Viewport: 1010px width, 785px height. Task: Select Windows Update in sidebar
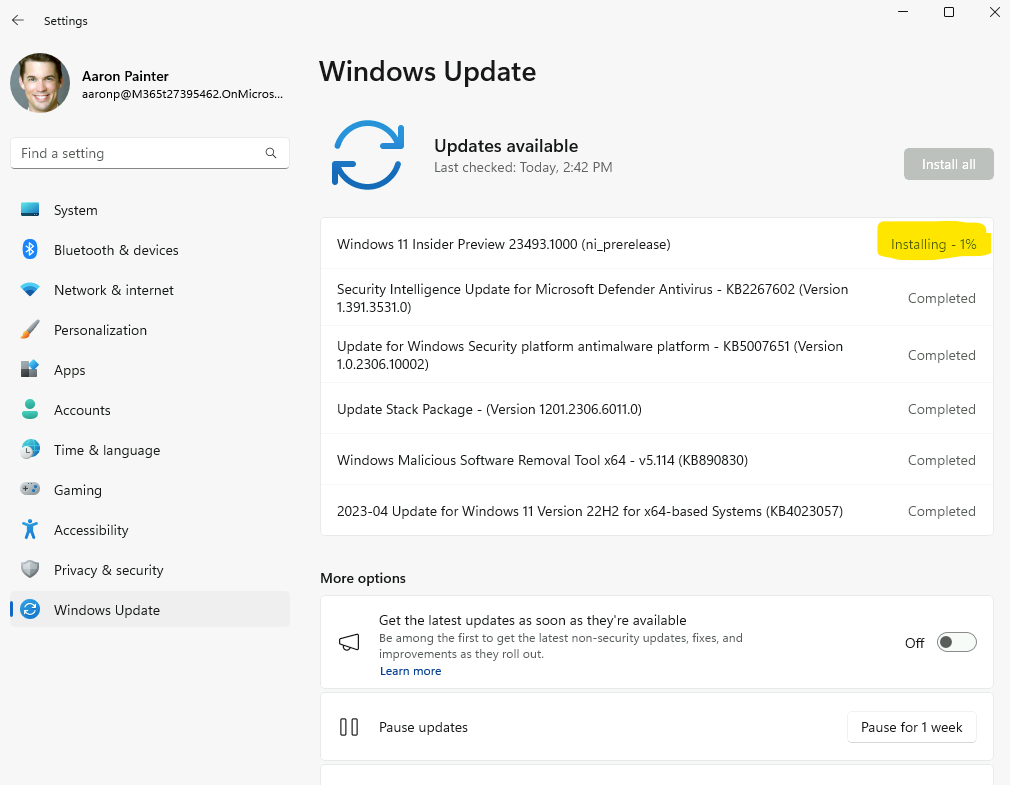(x=149, y=610)
